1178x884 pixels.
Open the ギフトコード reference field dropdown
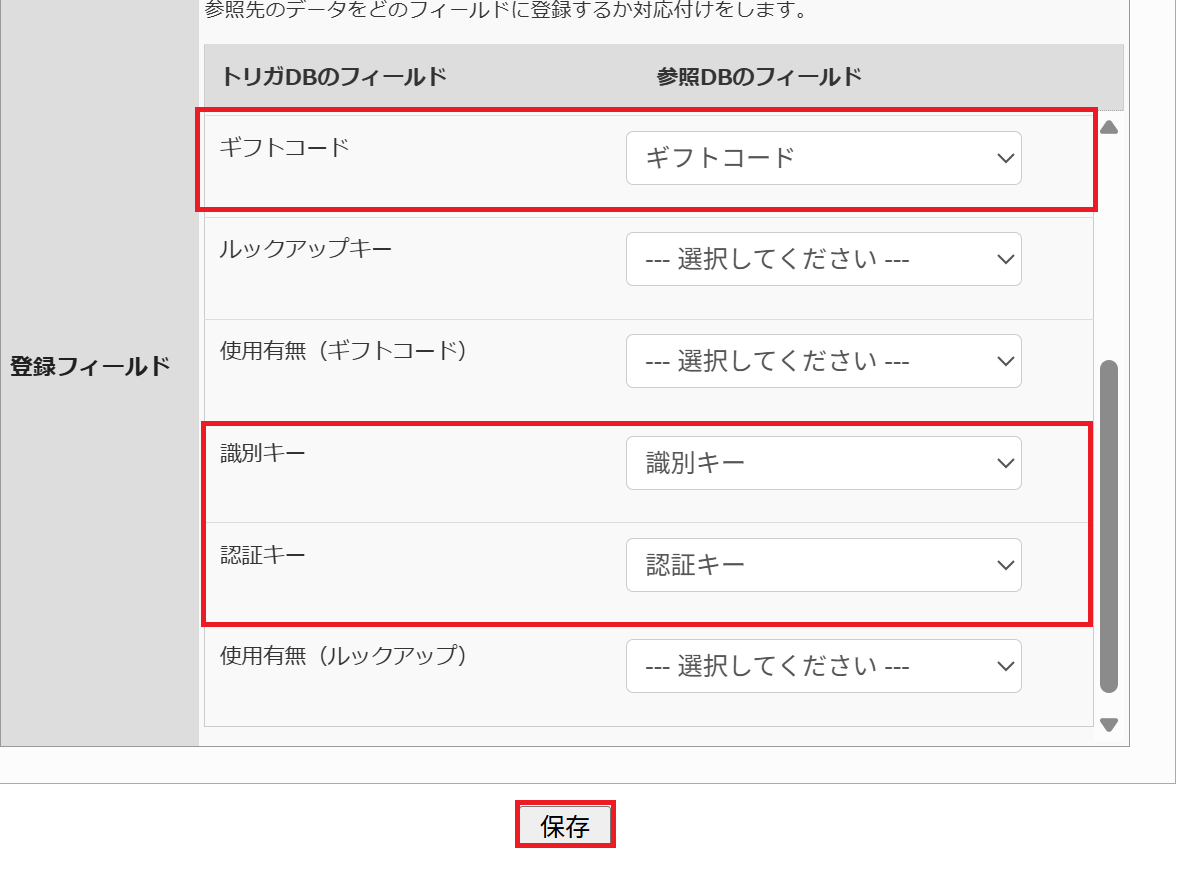click(823, 158)
